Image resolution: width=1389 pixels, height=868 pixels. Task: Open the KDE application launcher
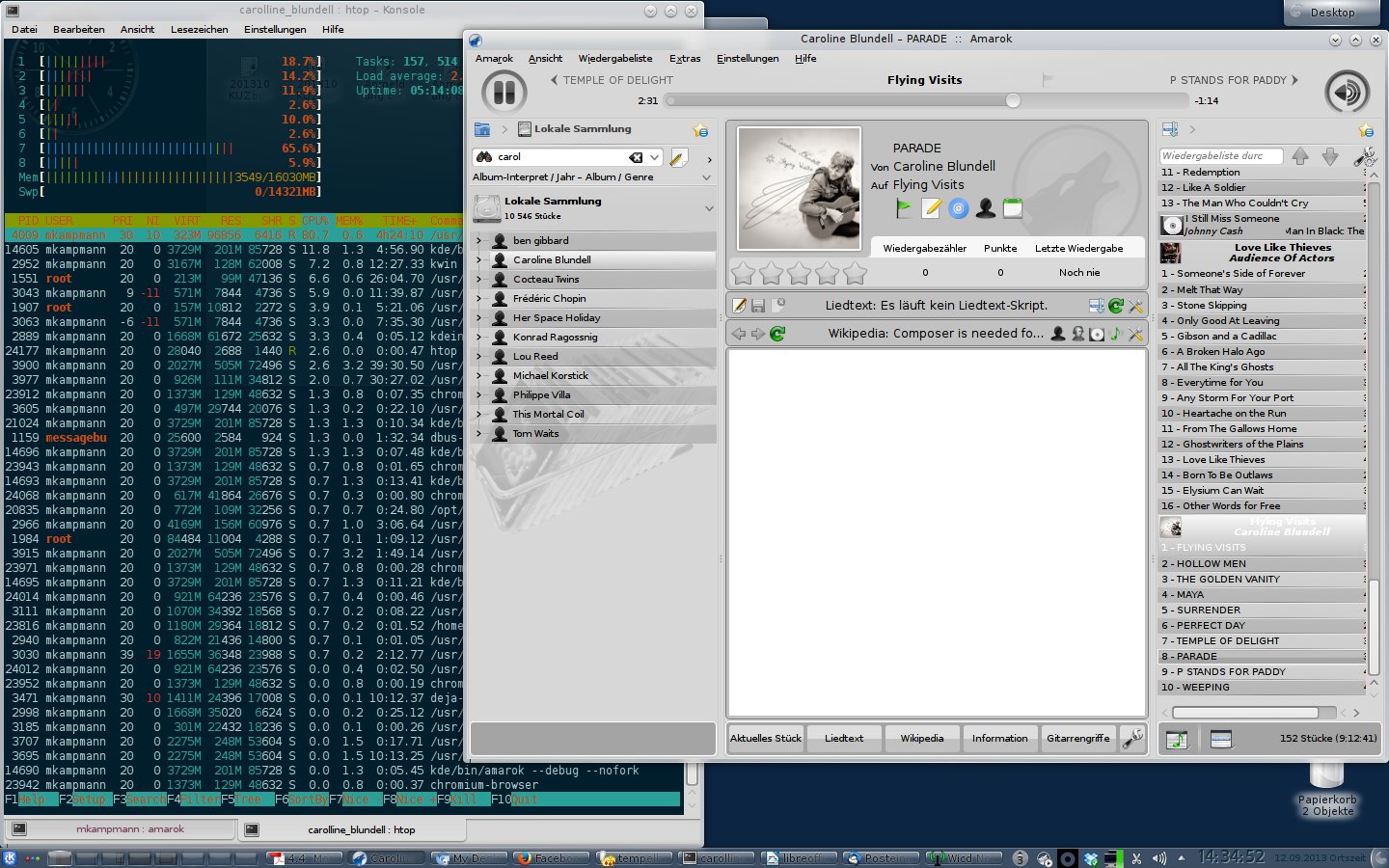click(11, 857)
